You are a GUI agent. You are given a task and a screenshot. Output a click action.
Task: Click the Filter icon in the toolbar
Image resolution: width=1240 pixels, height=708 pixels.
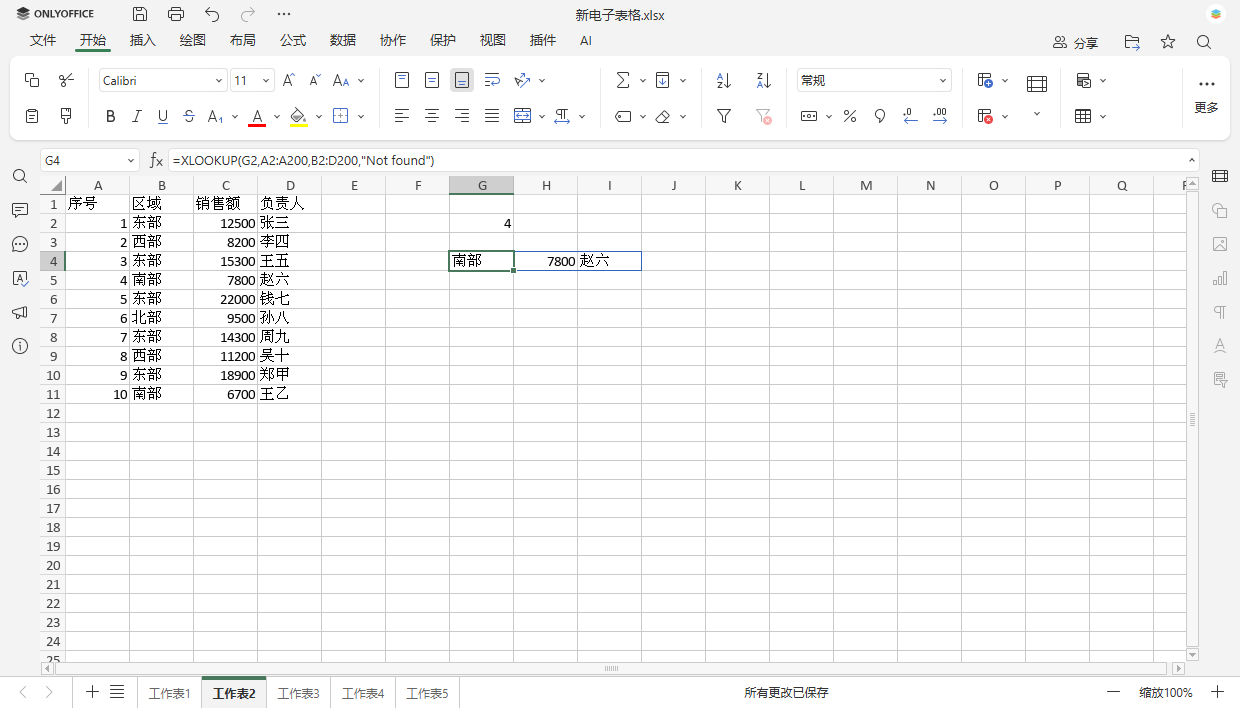click(x=723, y=116)
